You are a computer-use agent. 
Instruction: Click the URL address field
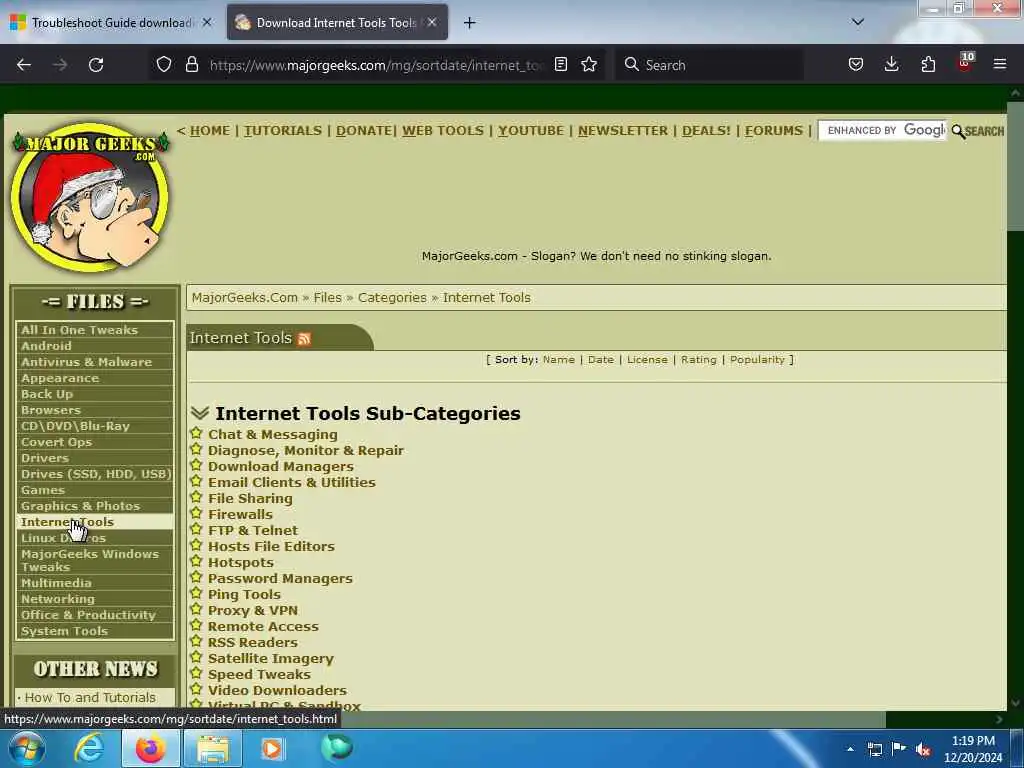pos(376,65)
